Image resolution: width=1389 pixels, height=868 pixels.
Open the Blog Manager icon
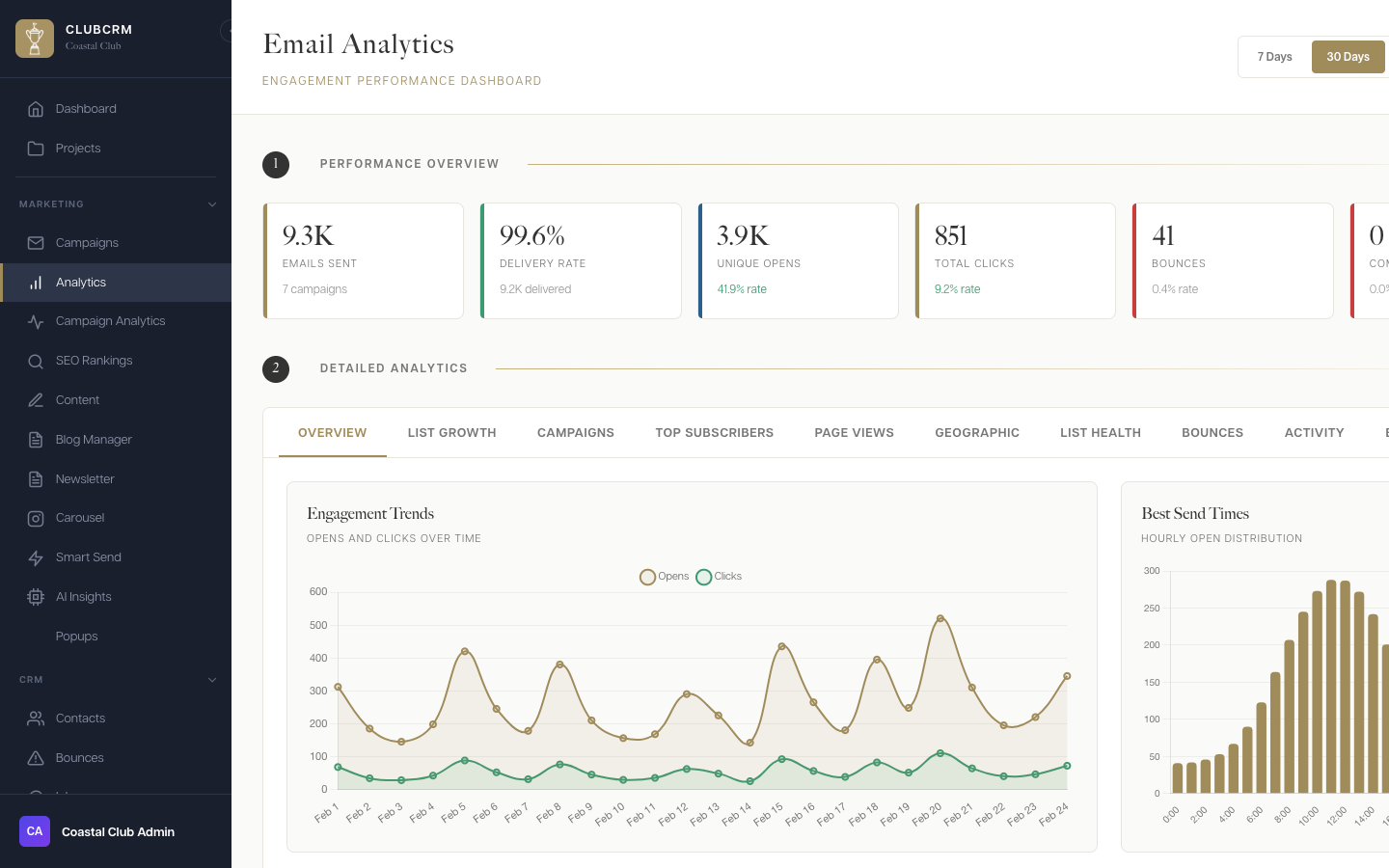[x=36, y=439]
